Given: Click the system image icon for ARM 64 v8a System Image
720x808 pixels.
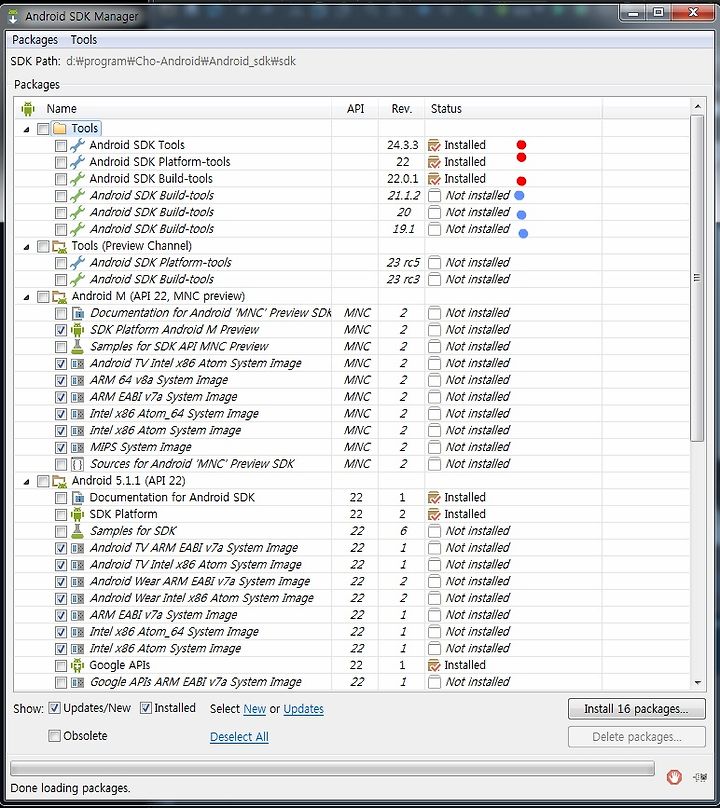Looking at the screenshot, I should point(77,380).
